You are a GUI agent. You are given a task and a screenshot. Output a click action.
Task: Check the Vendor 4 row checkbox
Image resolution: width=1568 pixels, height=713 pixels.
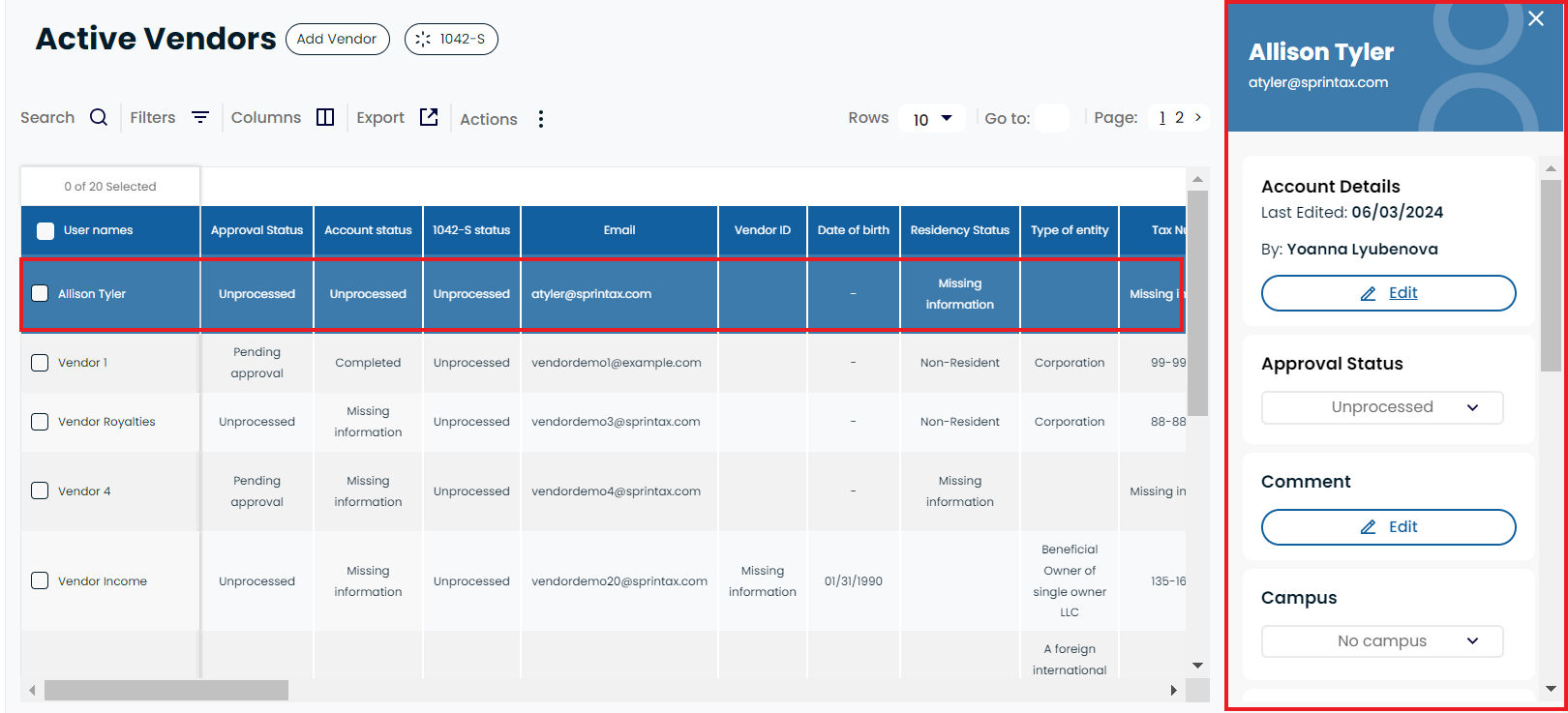coord(40,490)
